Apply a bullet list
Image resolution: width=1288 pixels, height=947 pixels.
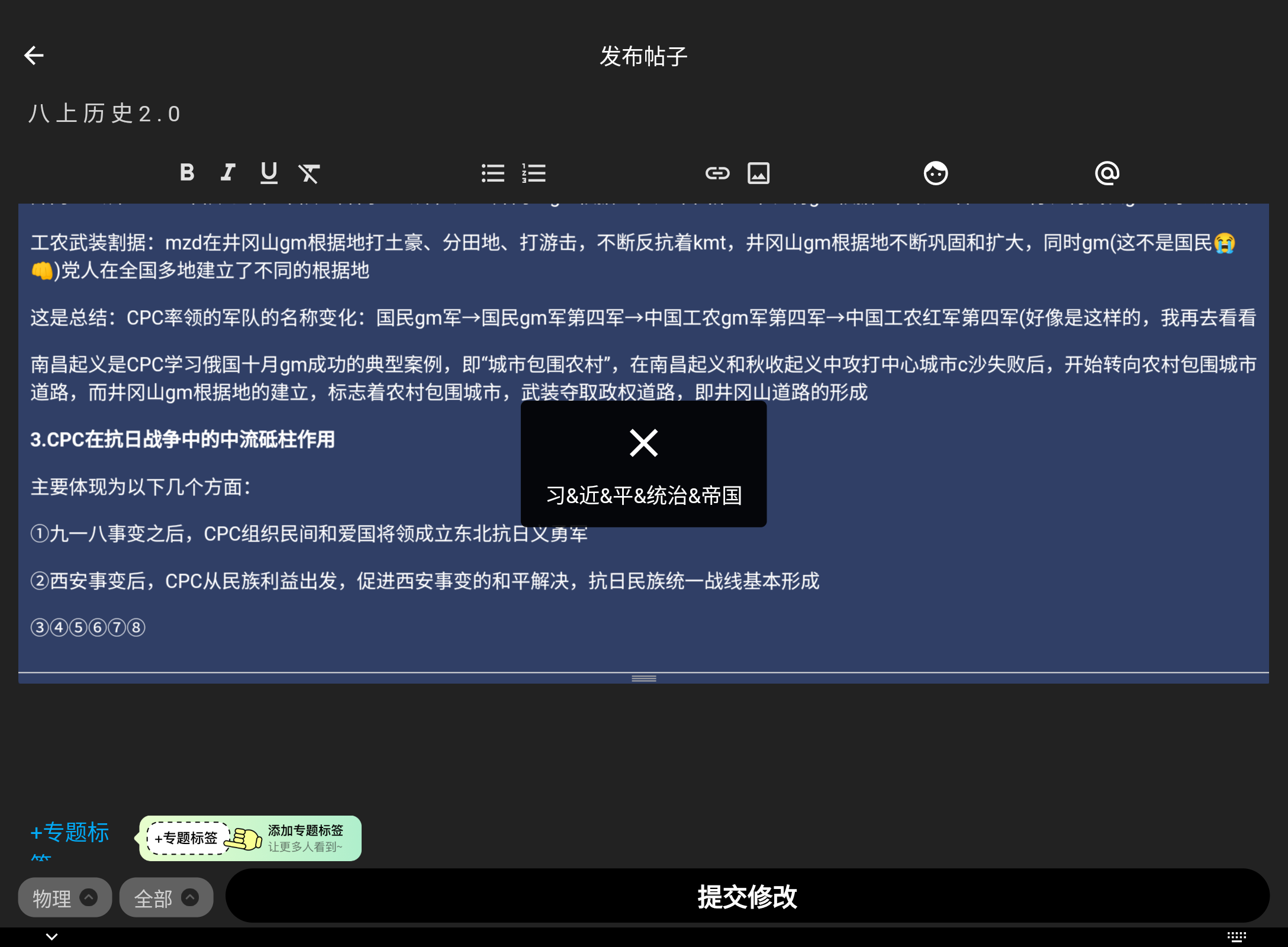click(x=493, y=173)
